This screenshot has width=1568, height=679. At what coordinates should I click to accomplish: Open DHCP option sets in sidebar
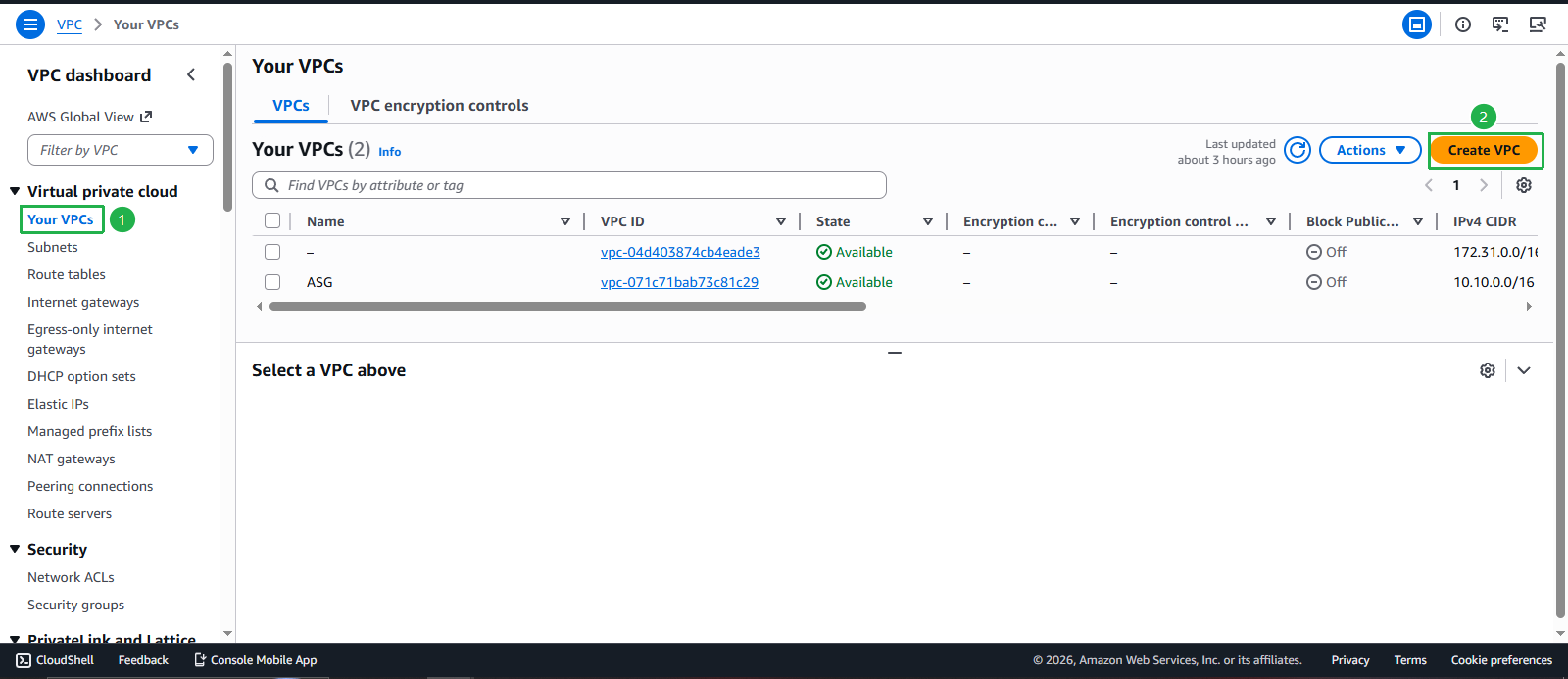pos(81,376)
